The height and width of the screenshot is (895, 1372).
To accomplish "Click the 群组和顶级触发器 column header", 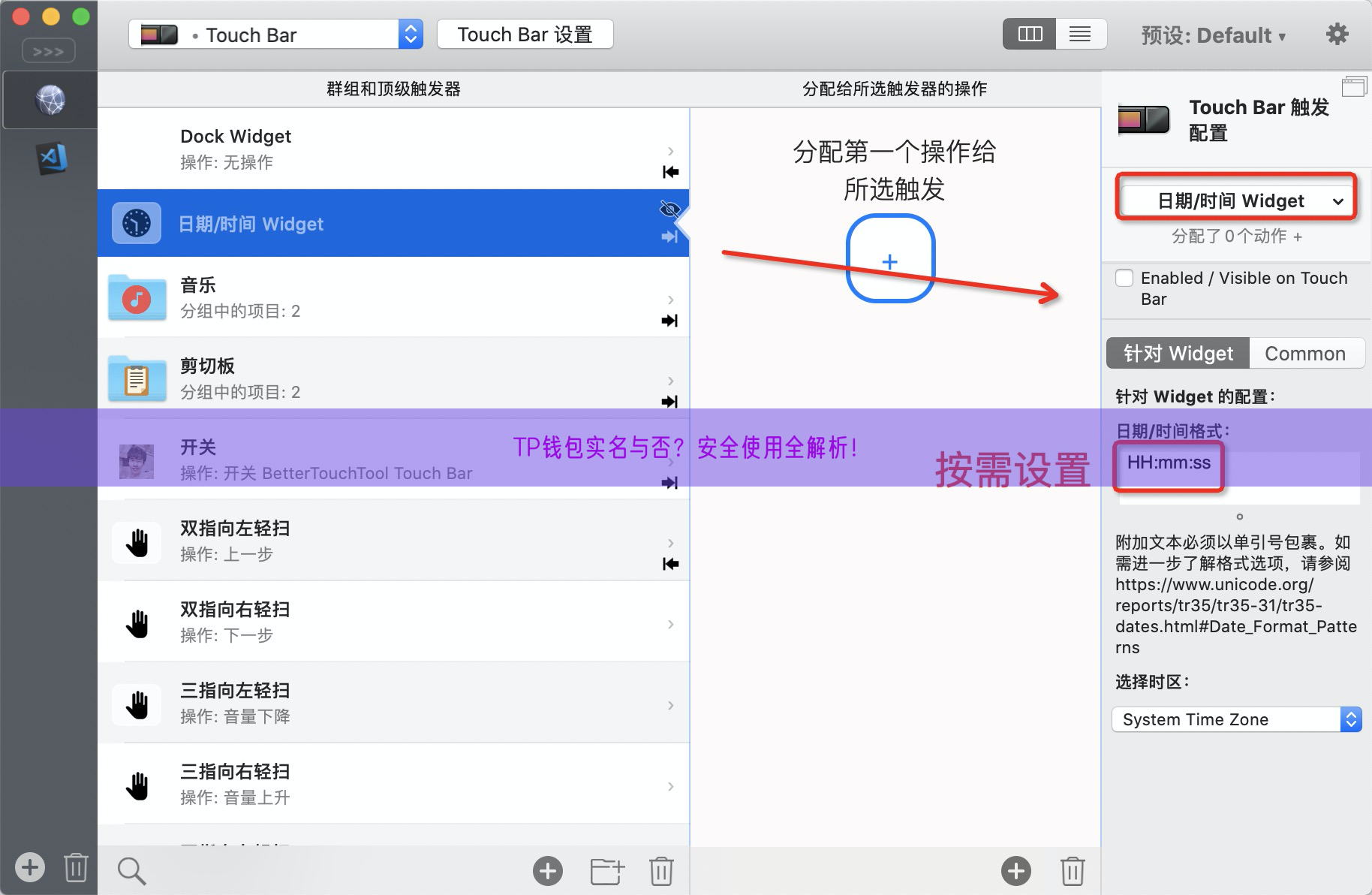I will point(393,89).
